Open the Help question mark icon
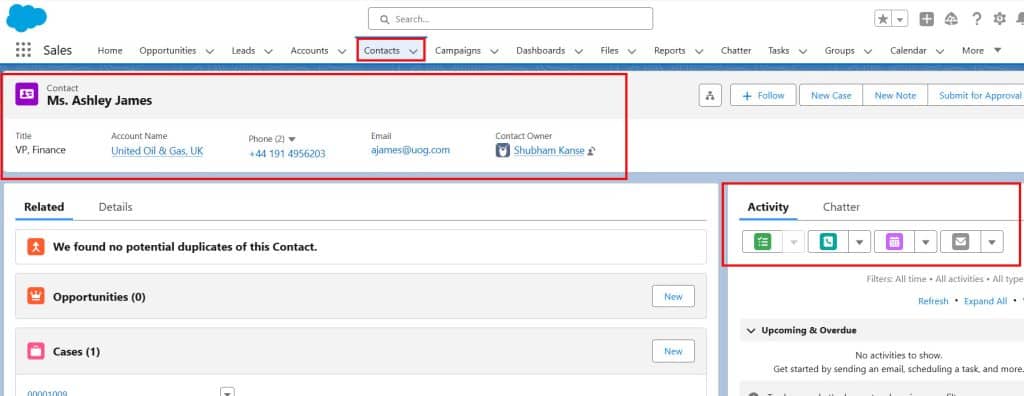The height and width of the screenshot is (396, 1024). 976,19
